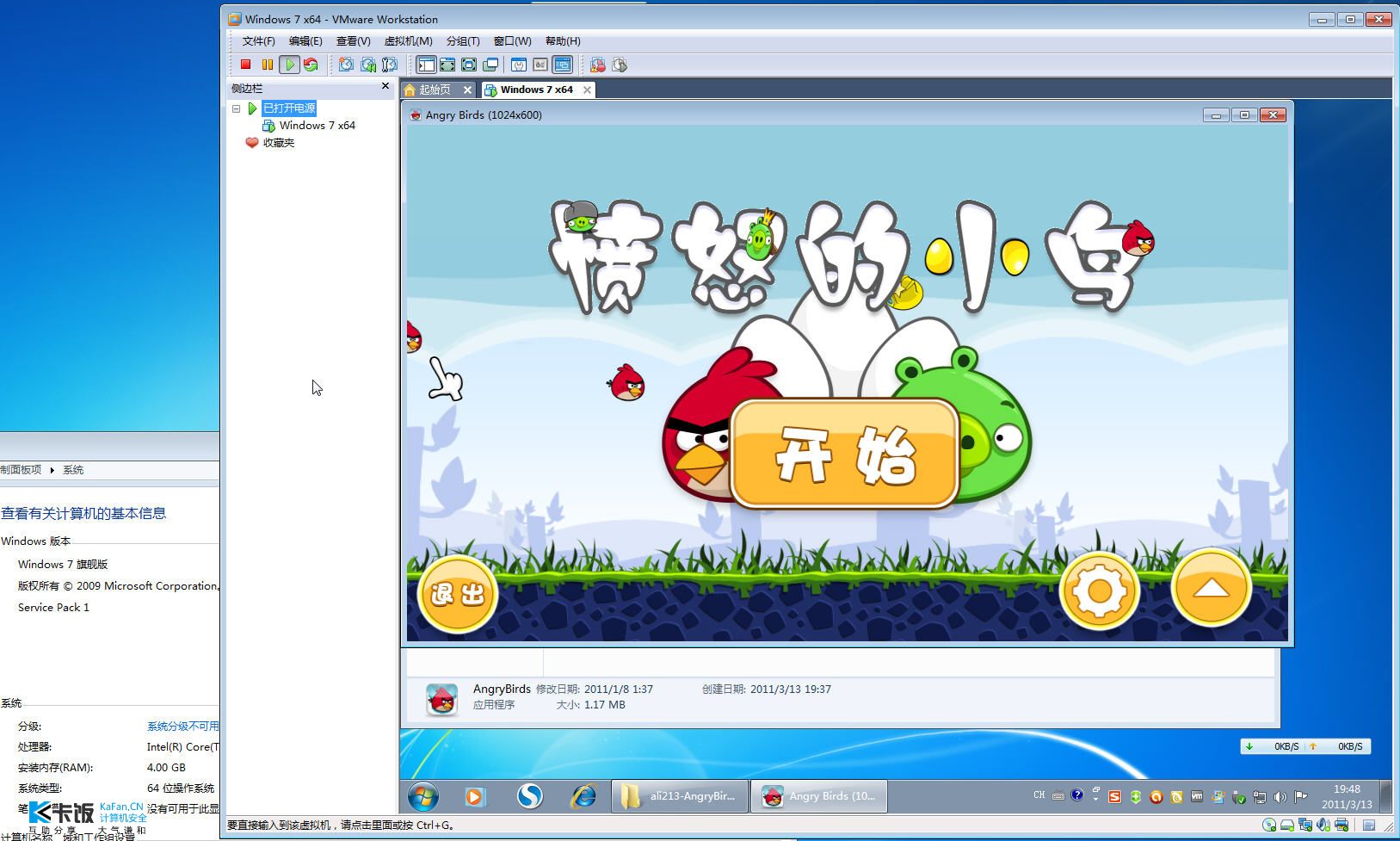Click the VMware vm tray icon

1196,797
